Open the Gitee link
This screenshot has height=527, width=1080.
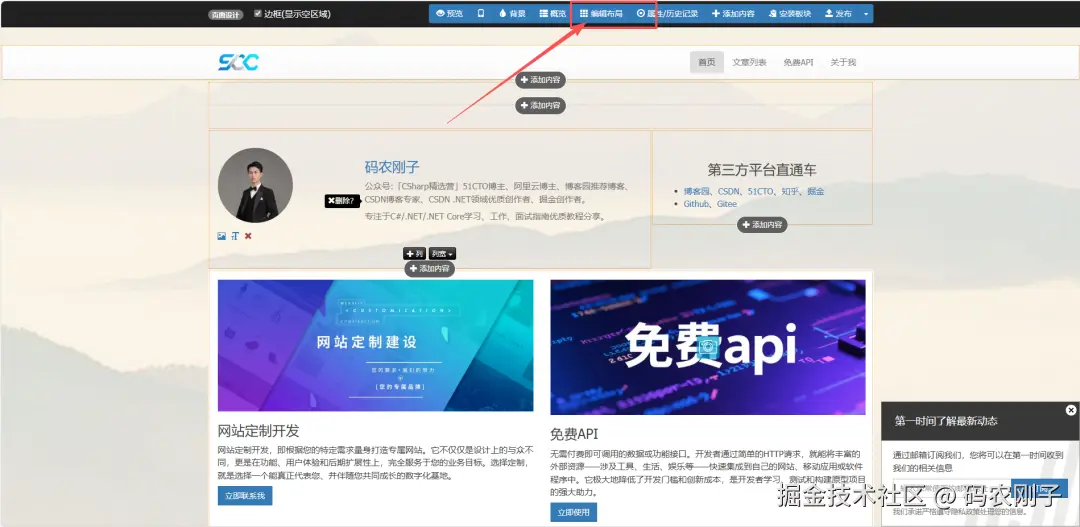pos(727,204)
